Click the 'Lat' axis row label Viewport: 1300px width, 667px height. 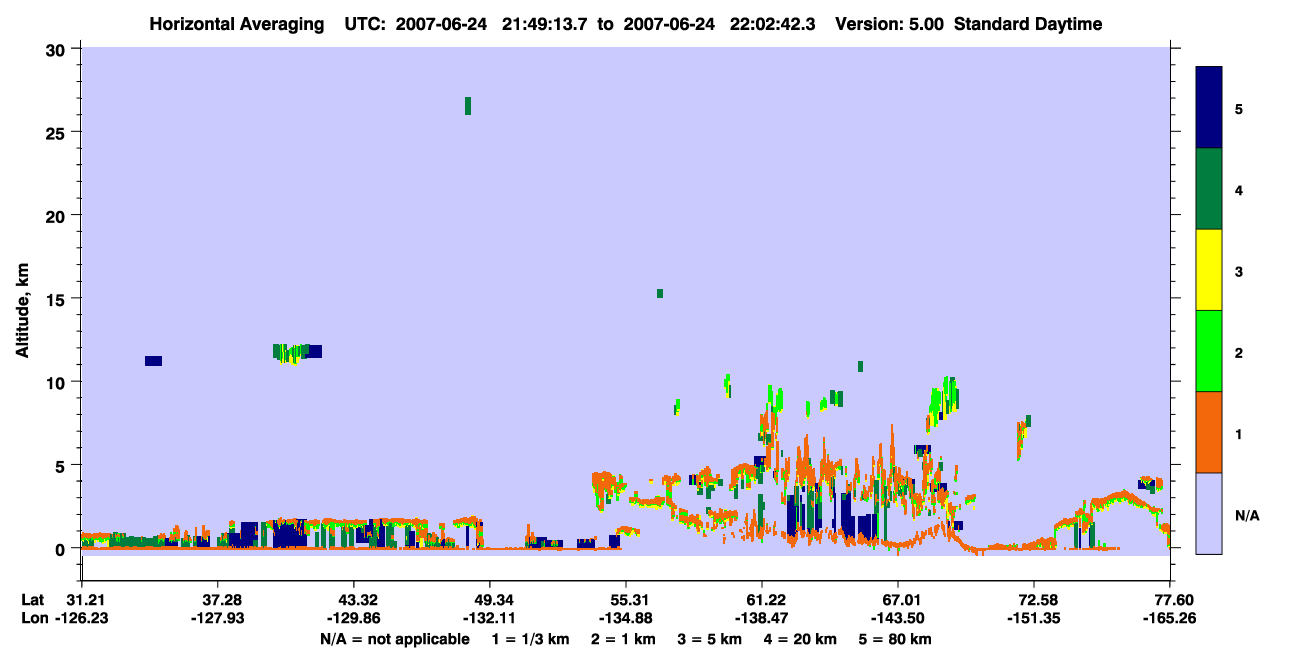33,600
